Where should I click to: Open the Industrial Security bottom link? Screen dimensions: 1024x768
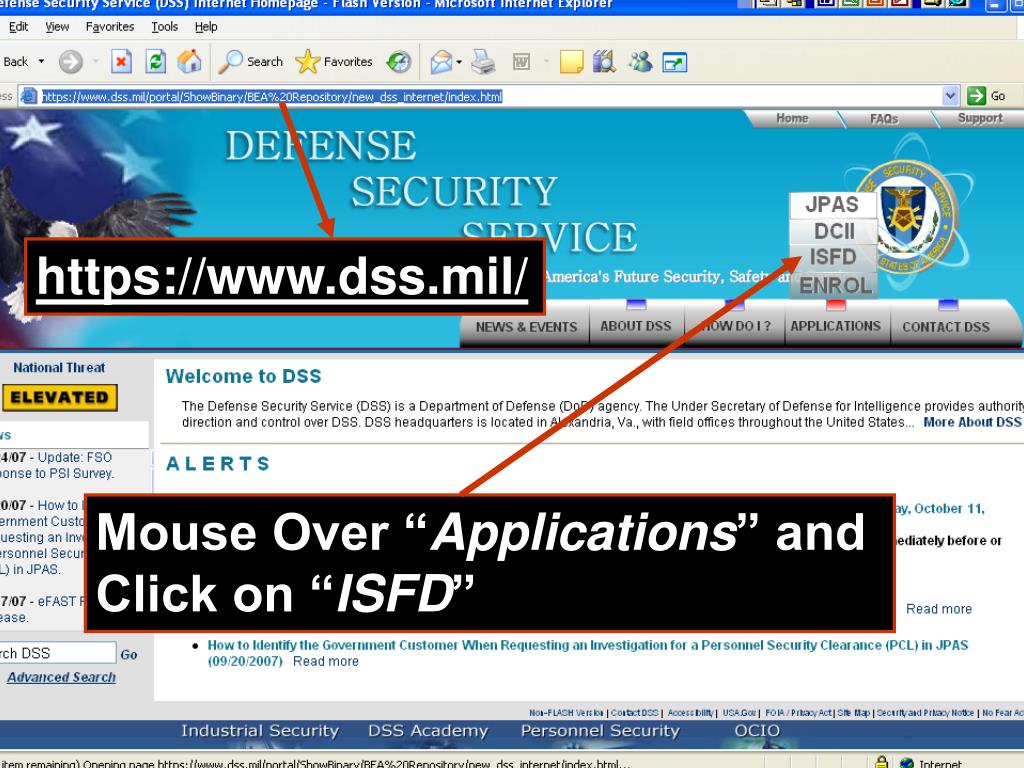260,731
